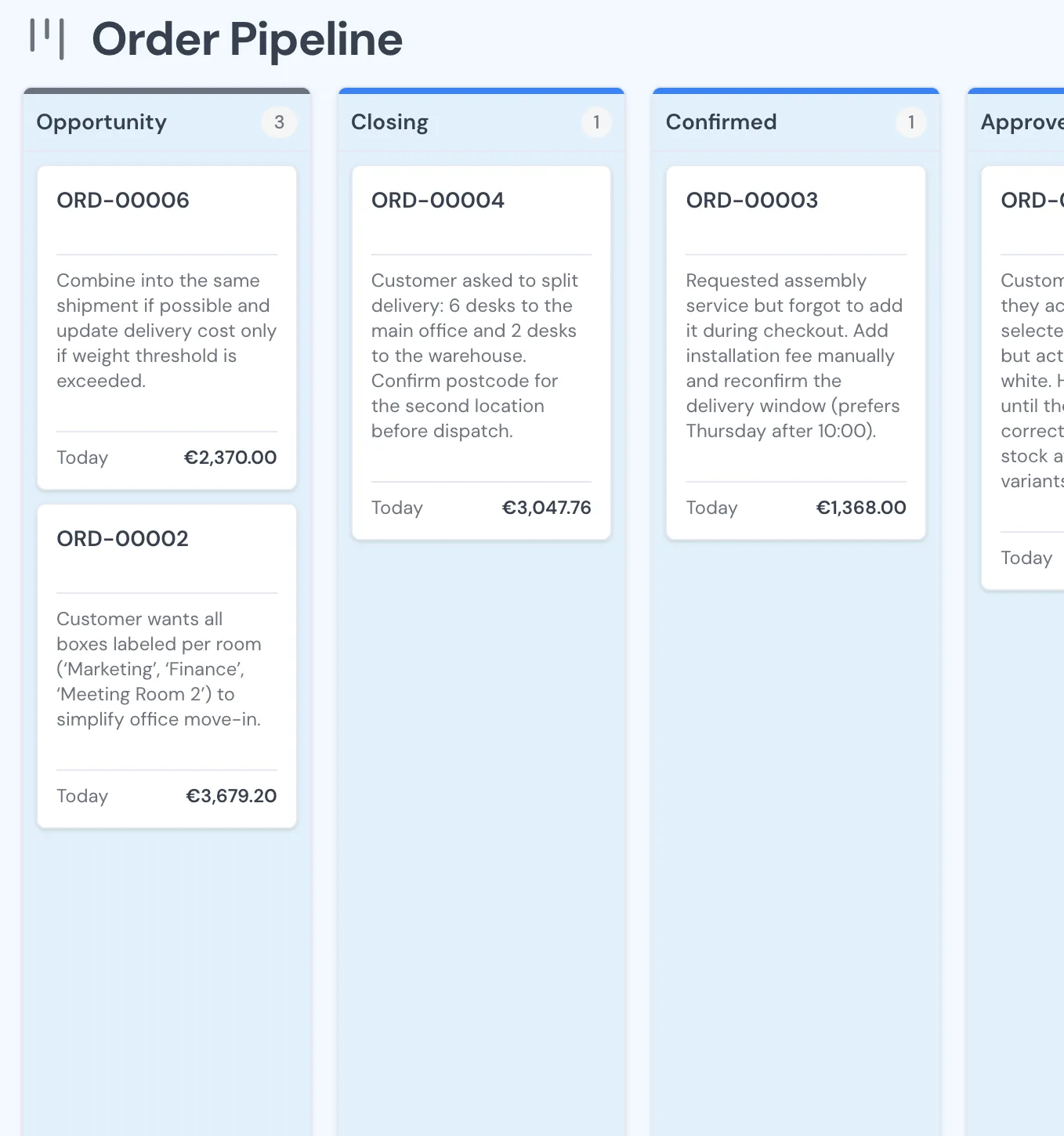Click the note about requested assembly service
Image resolution: width=1064 pixels, height=1136 pixels.
794,356
